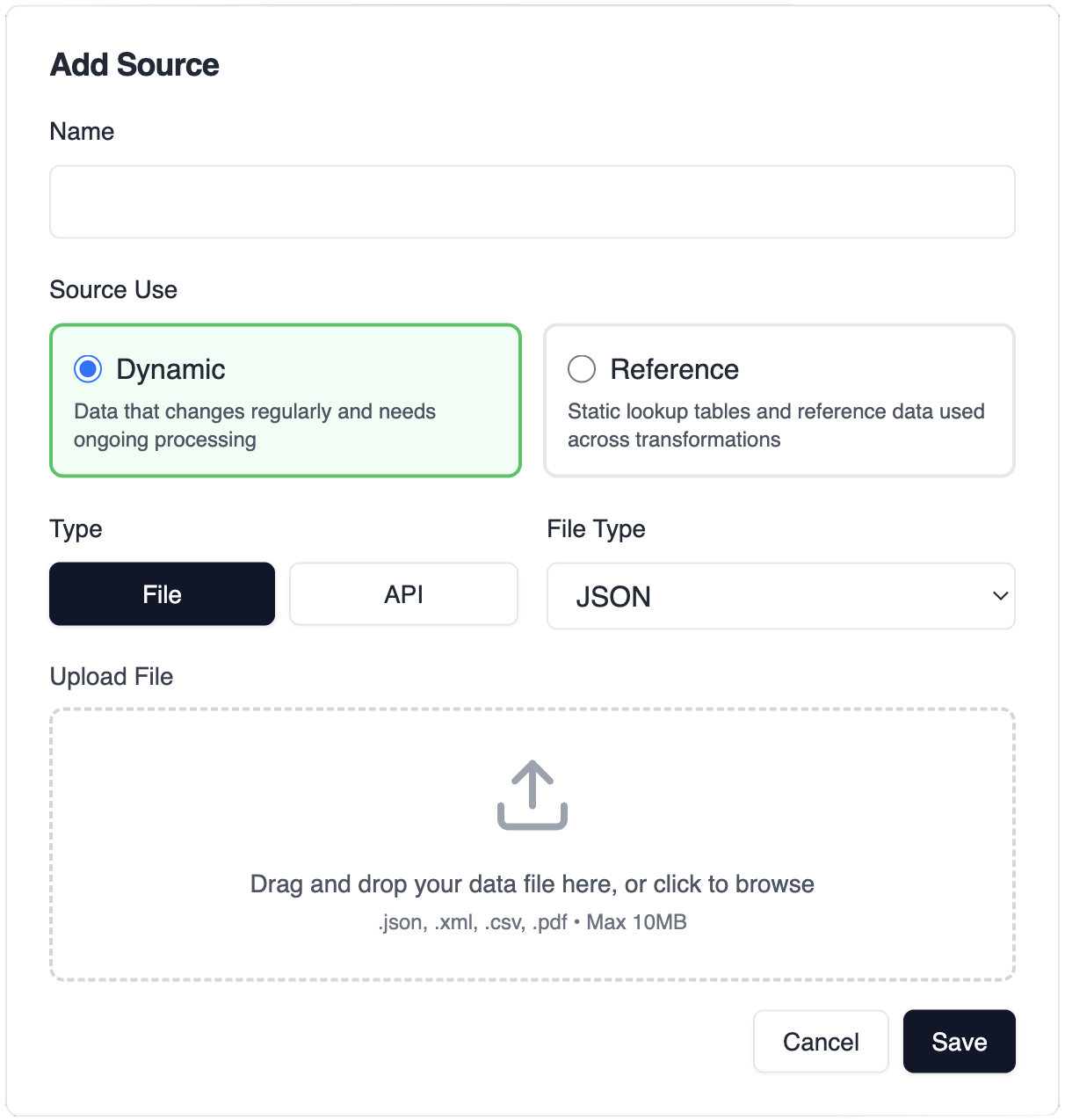Switch Type to API
Screen dimensions: 1065x1120
tap(402, 593)
